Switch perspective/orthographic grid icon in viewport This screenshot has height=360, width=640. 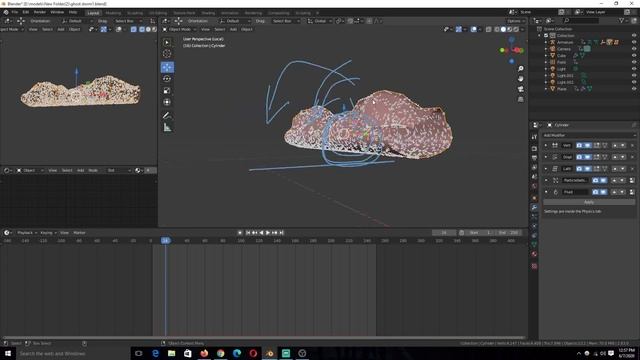520,99
